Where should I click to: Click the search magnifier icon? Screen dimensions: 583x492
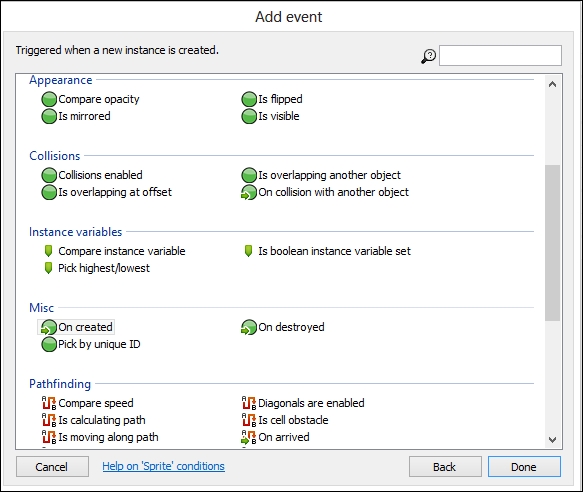point(428,57)
